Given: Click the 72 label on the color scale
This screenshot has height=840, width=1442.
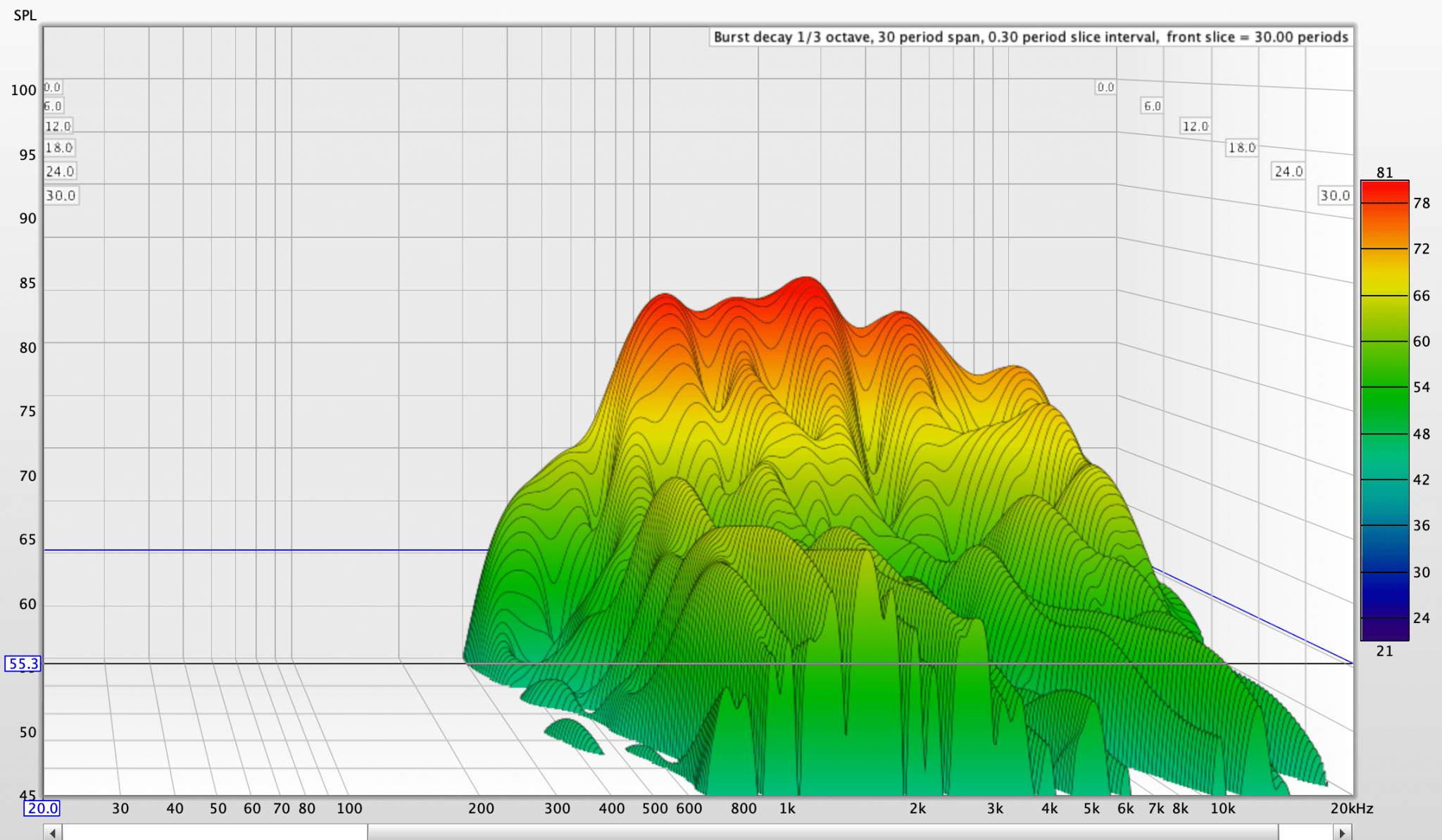Looking at the screenshot, I should coord(1422,249).
